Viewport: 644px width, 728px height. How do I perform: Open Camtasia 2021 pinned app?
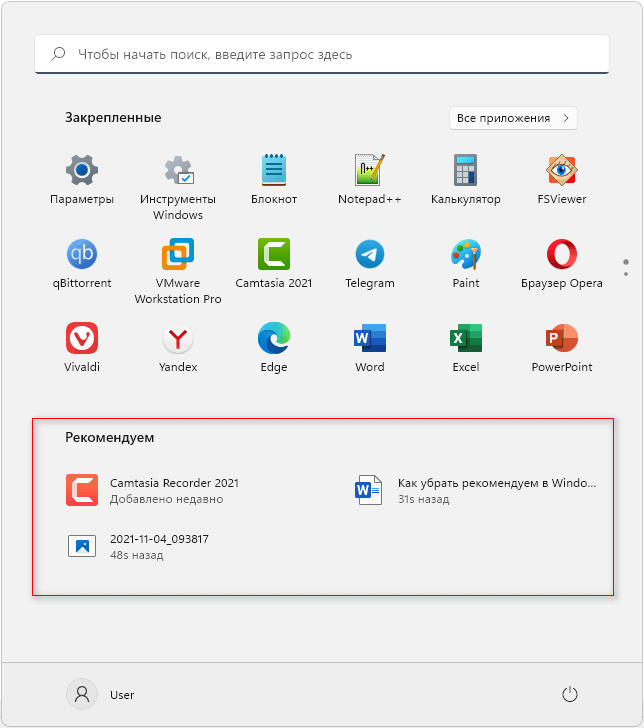(274, 264)
